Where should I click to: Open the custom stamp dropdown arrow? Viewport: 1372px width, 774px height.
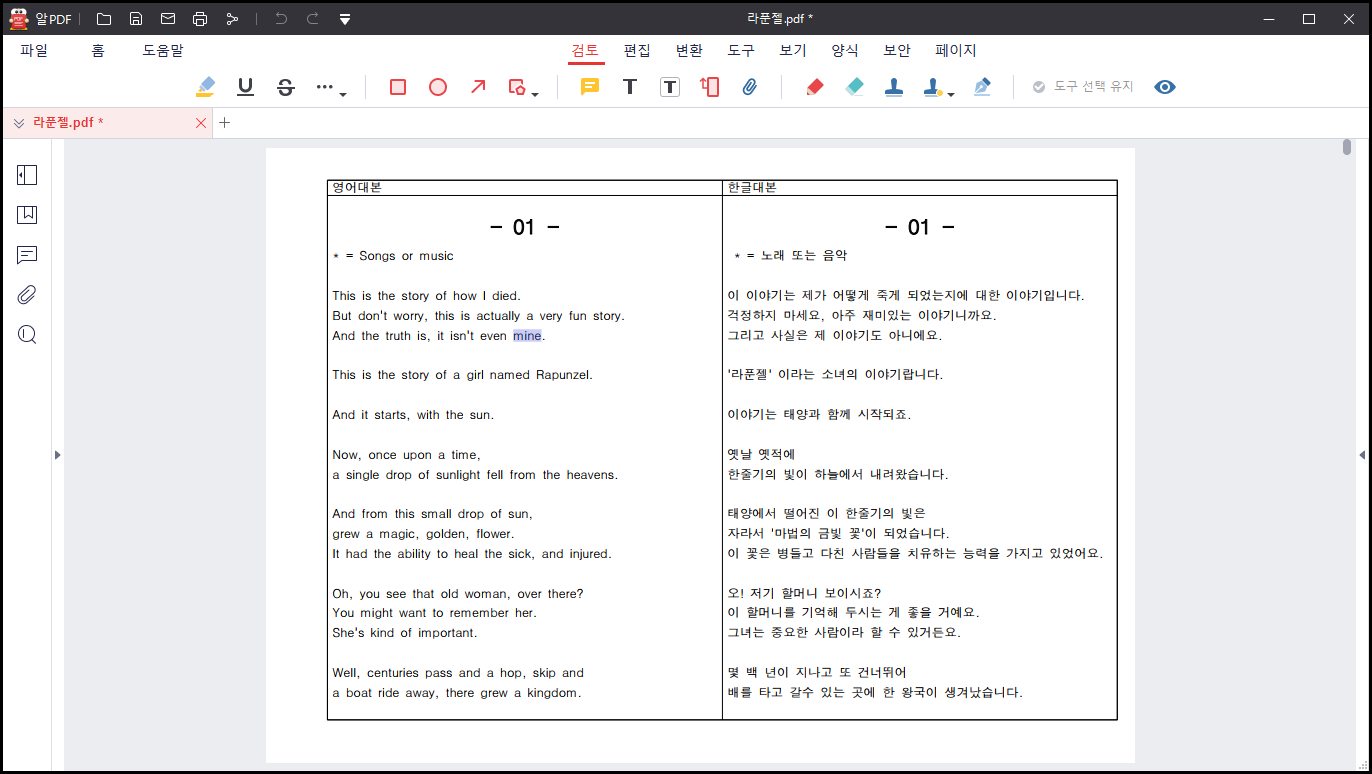(x=951, y=94)
